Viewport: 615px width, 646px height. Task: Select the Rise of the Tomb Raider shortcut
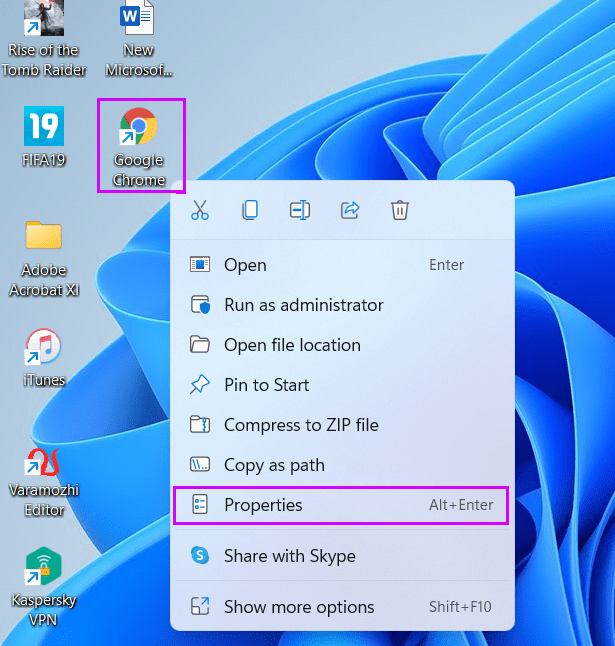[x=44, y=39]
